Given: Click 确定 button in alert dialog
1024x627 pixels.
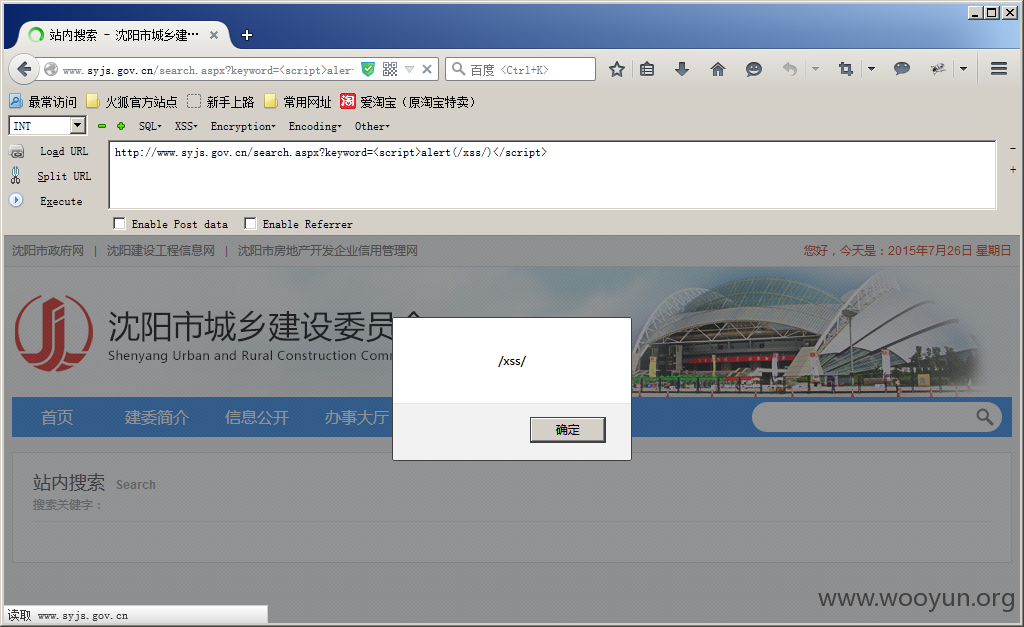Looking at the screenshot, I should [x=568, y=430].
